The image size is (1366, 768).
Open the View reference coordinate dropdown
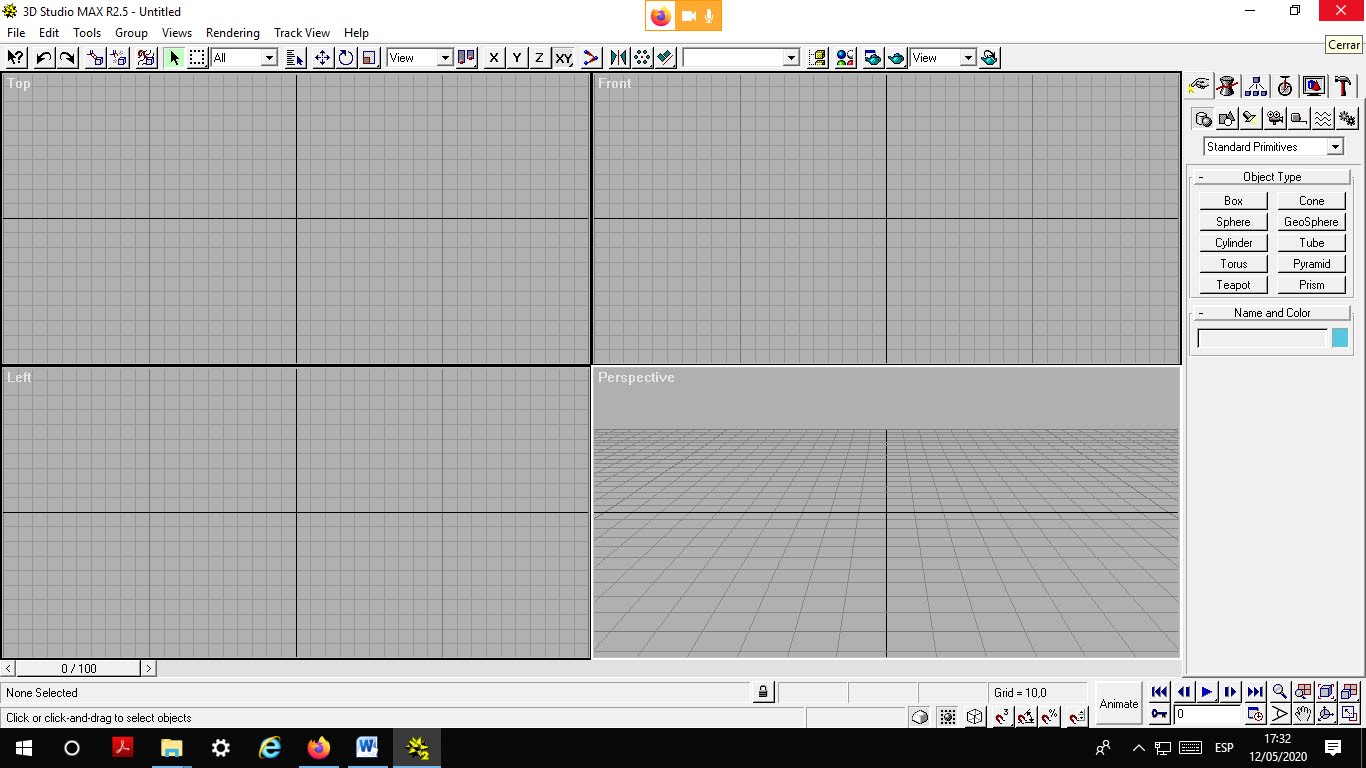pos(446,57)
